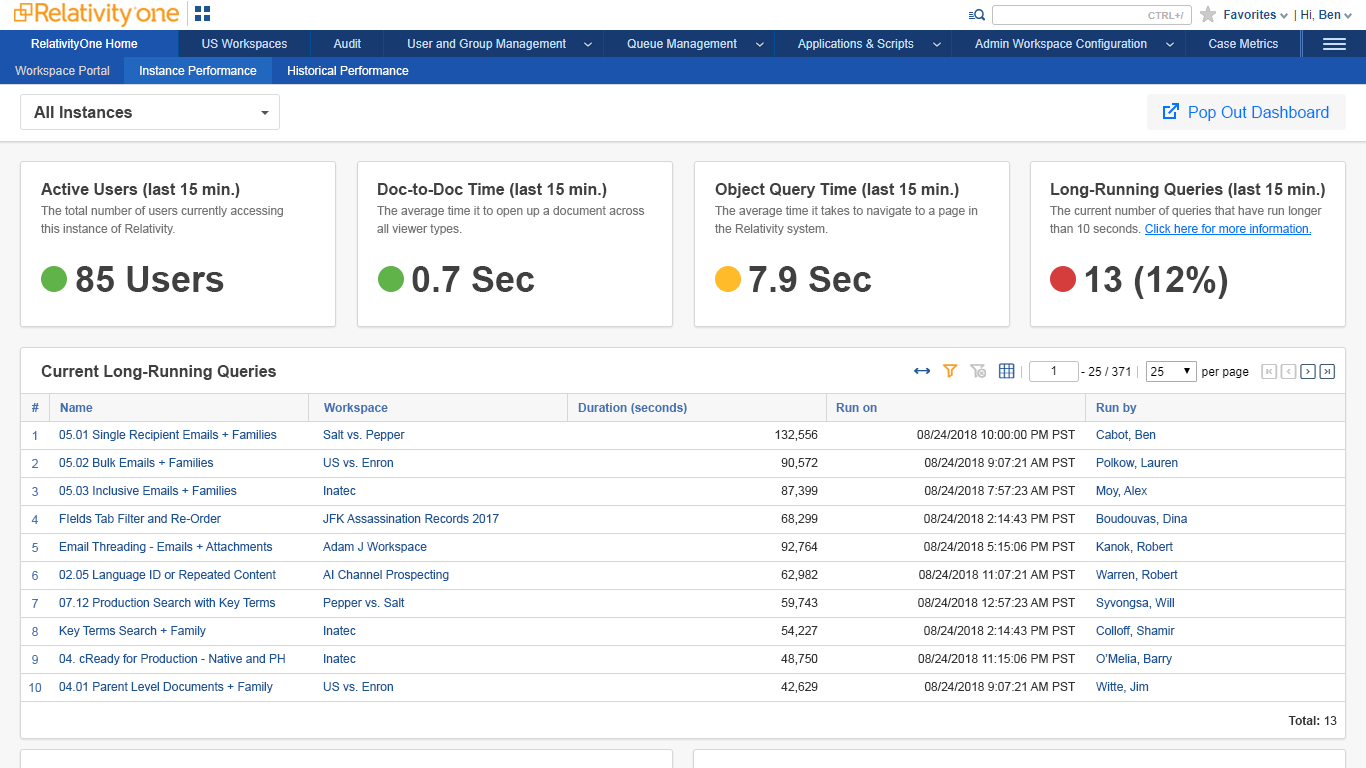Click the Favorites star icon
Screen dimensions: 1366x768
click(1208, 15)
